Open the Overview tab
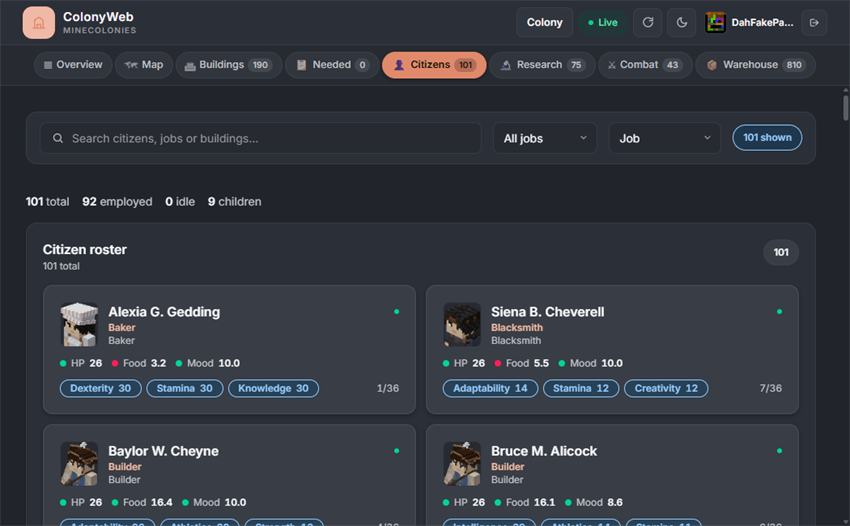The width and height of the screenshot is (850, 526). (73, 65)
